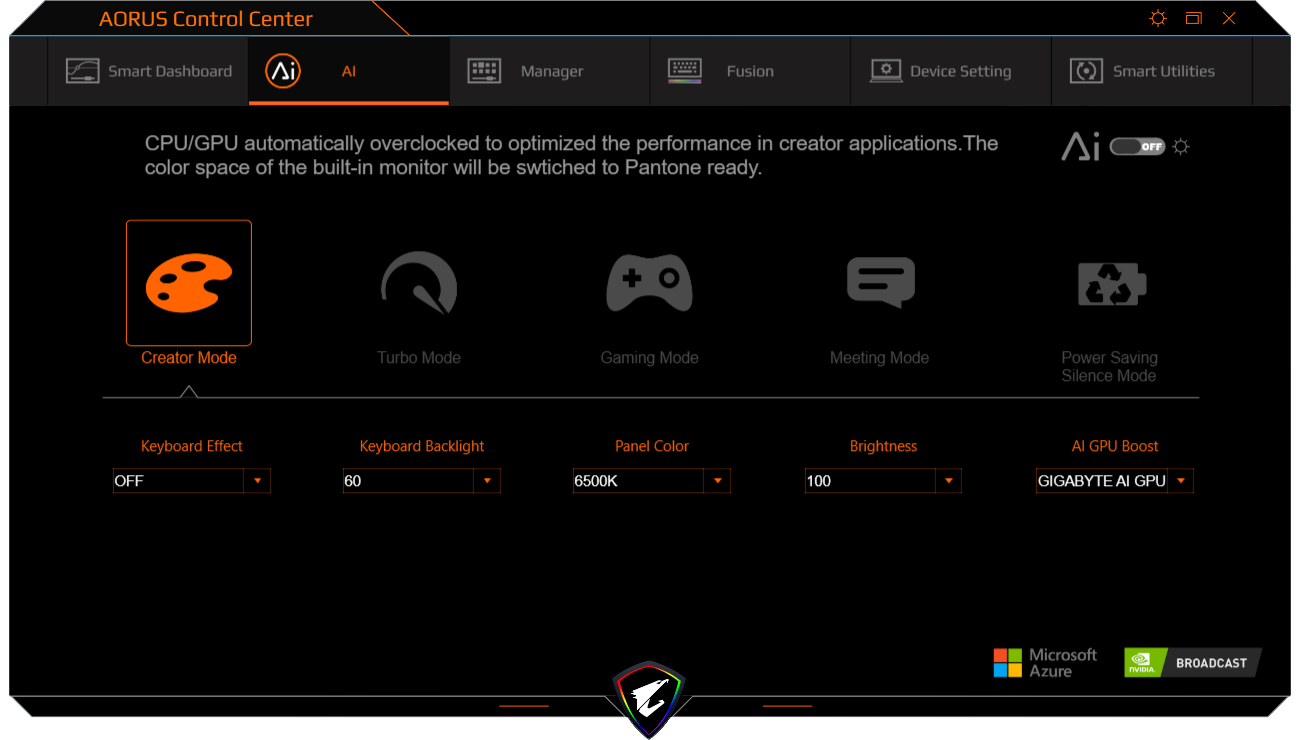
Task: Select the AI tab
Action: (x=349, y=71)
